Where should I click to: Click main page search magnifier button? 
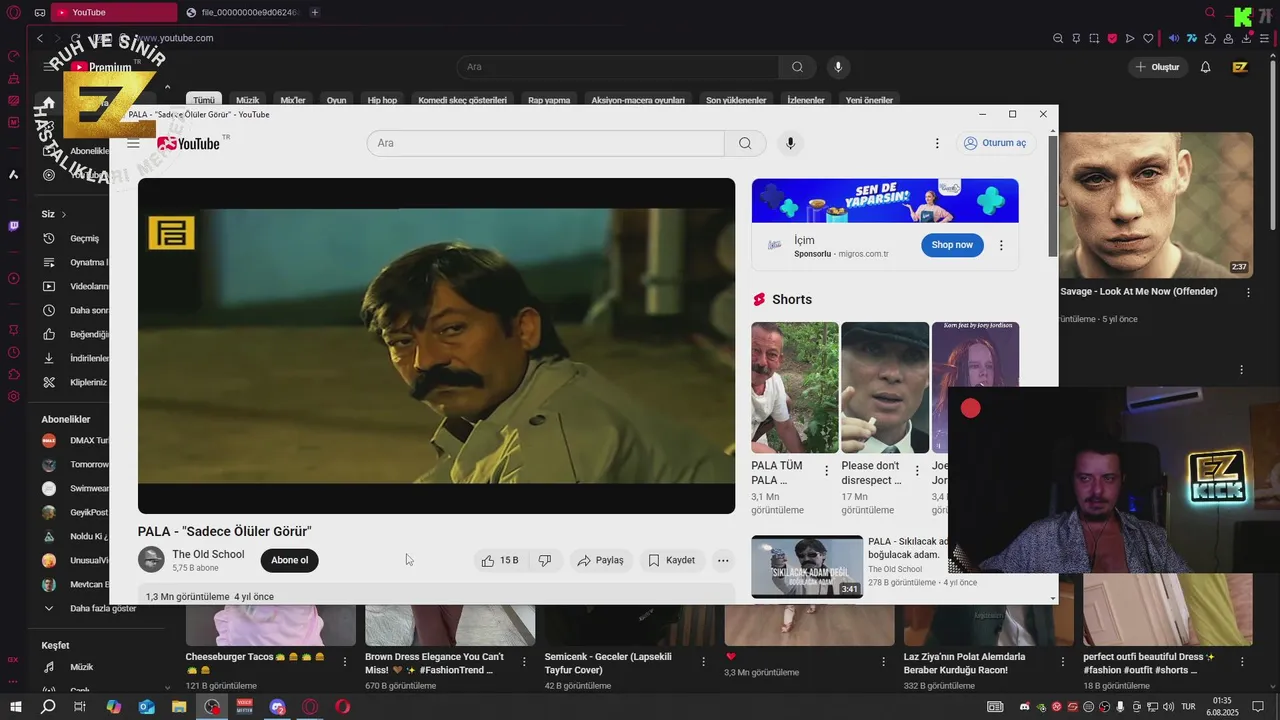tap(797, 67)
